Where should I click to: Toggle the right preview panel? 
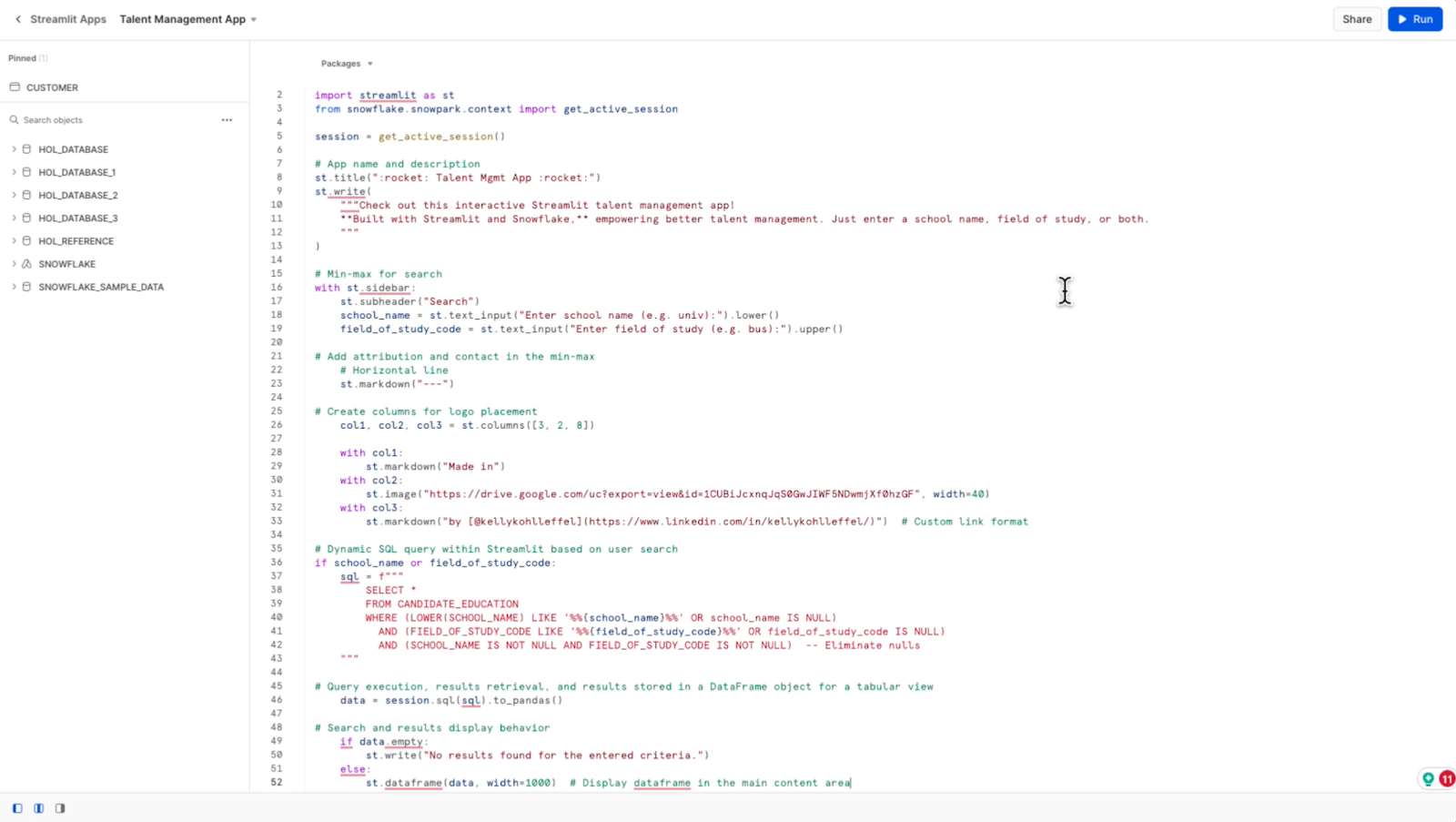click(60, 808)
